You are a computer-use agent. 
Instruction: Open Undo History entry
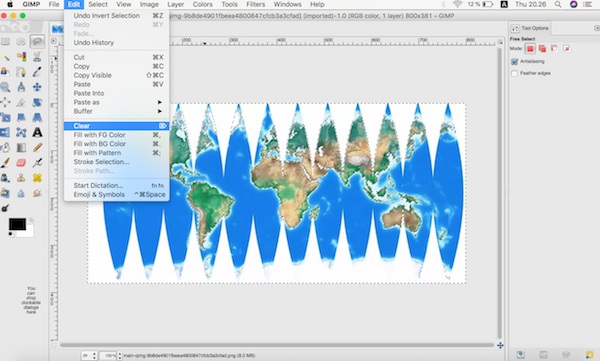(116, 42)
